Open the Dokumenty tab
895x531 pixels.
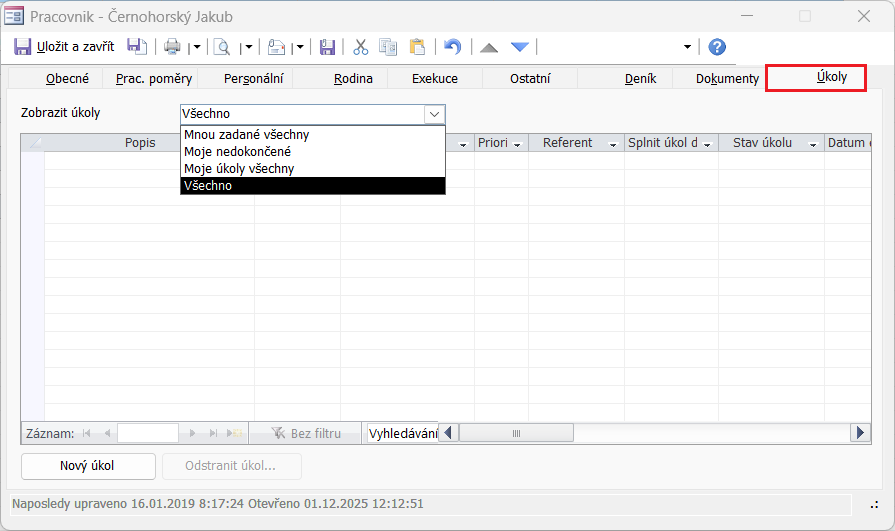coord(727,78)
